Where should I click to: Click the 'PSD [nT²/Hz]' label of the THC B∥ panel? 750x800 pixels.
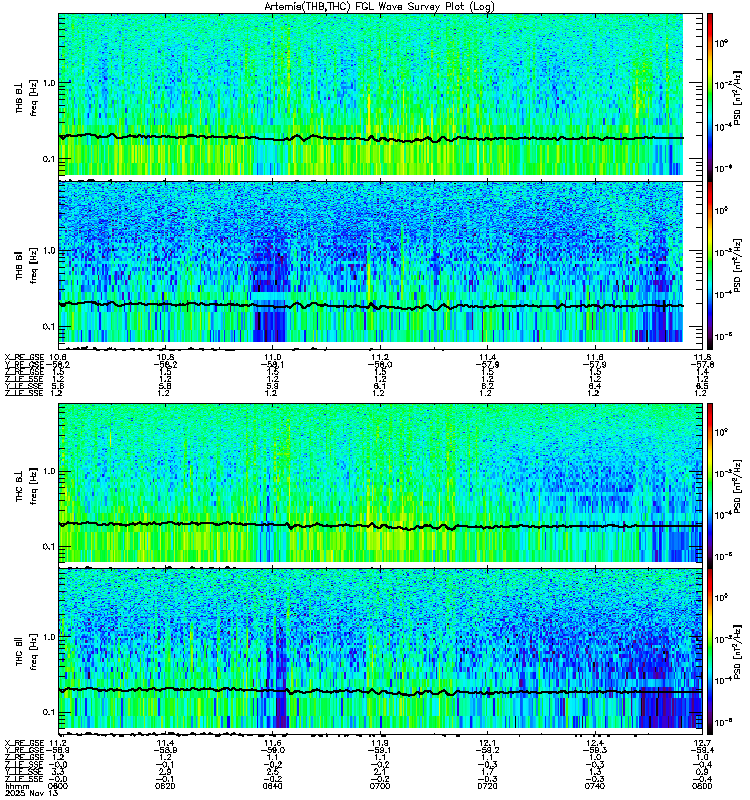[737, 651]
